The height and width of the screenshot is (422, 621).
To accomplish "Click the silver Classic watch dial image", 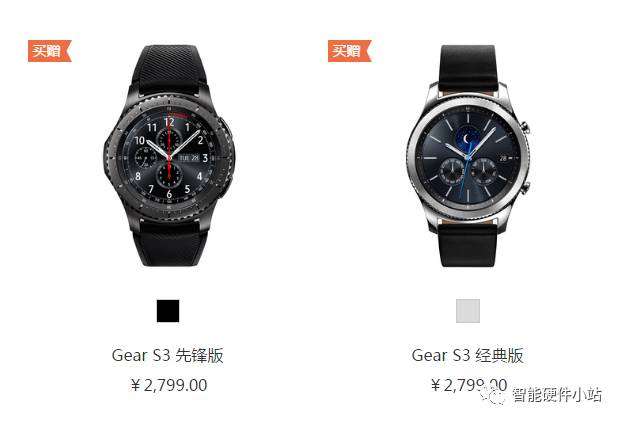I will pos(468,158).
